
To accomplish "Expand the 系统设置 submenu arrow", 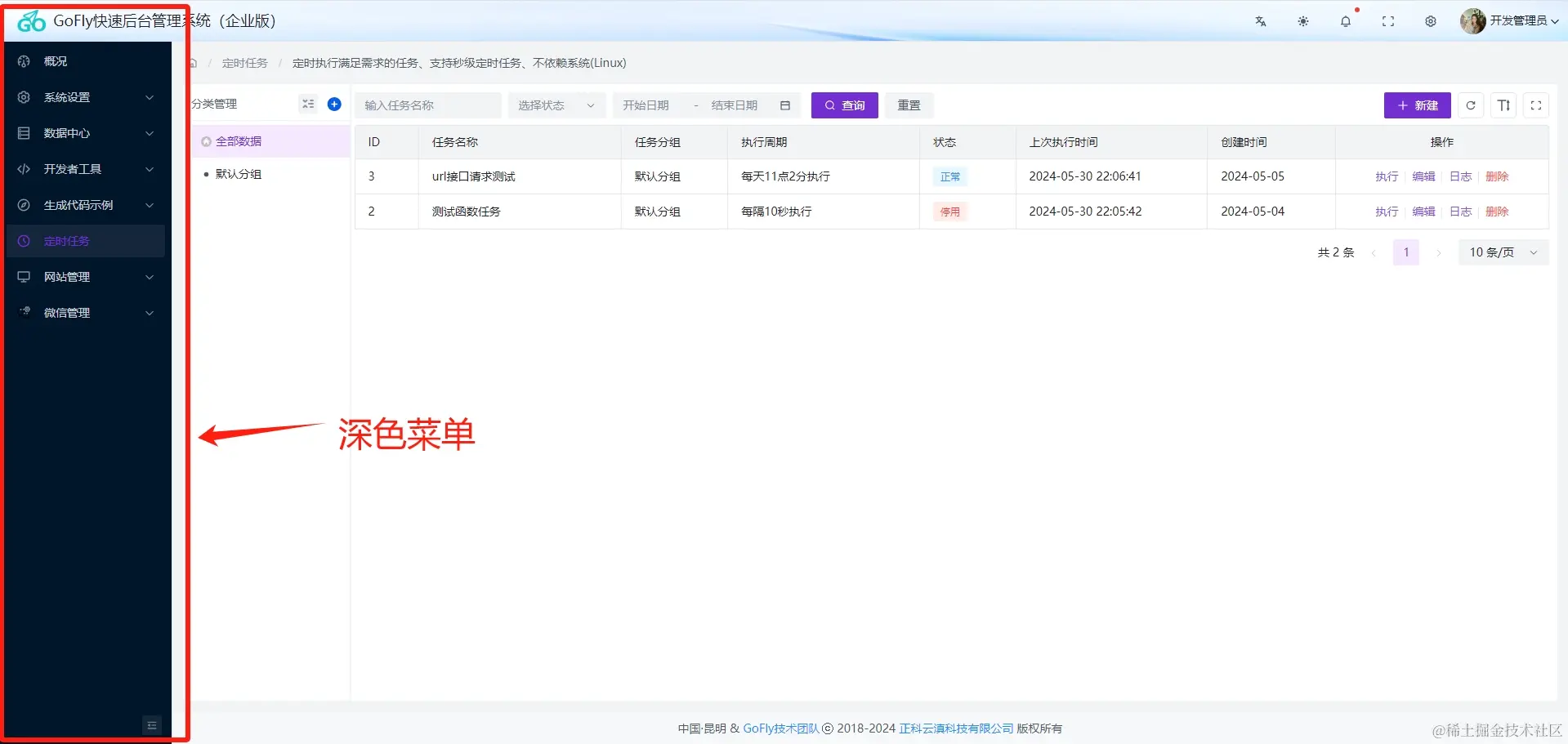I will (x=150, y=97).
